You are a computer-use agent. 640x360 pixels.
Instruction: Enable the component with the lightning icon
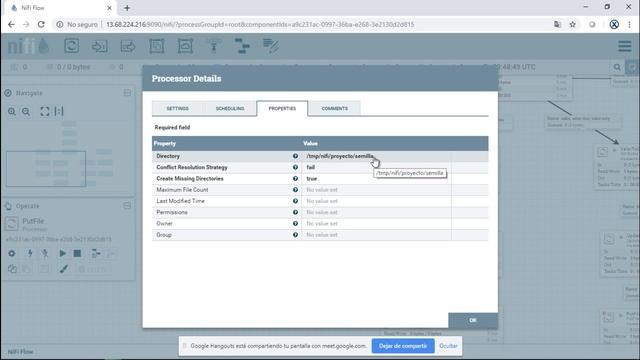point(30,253)
